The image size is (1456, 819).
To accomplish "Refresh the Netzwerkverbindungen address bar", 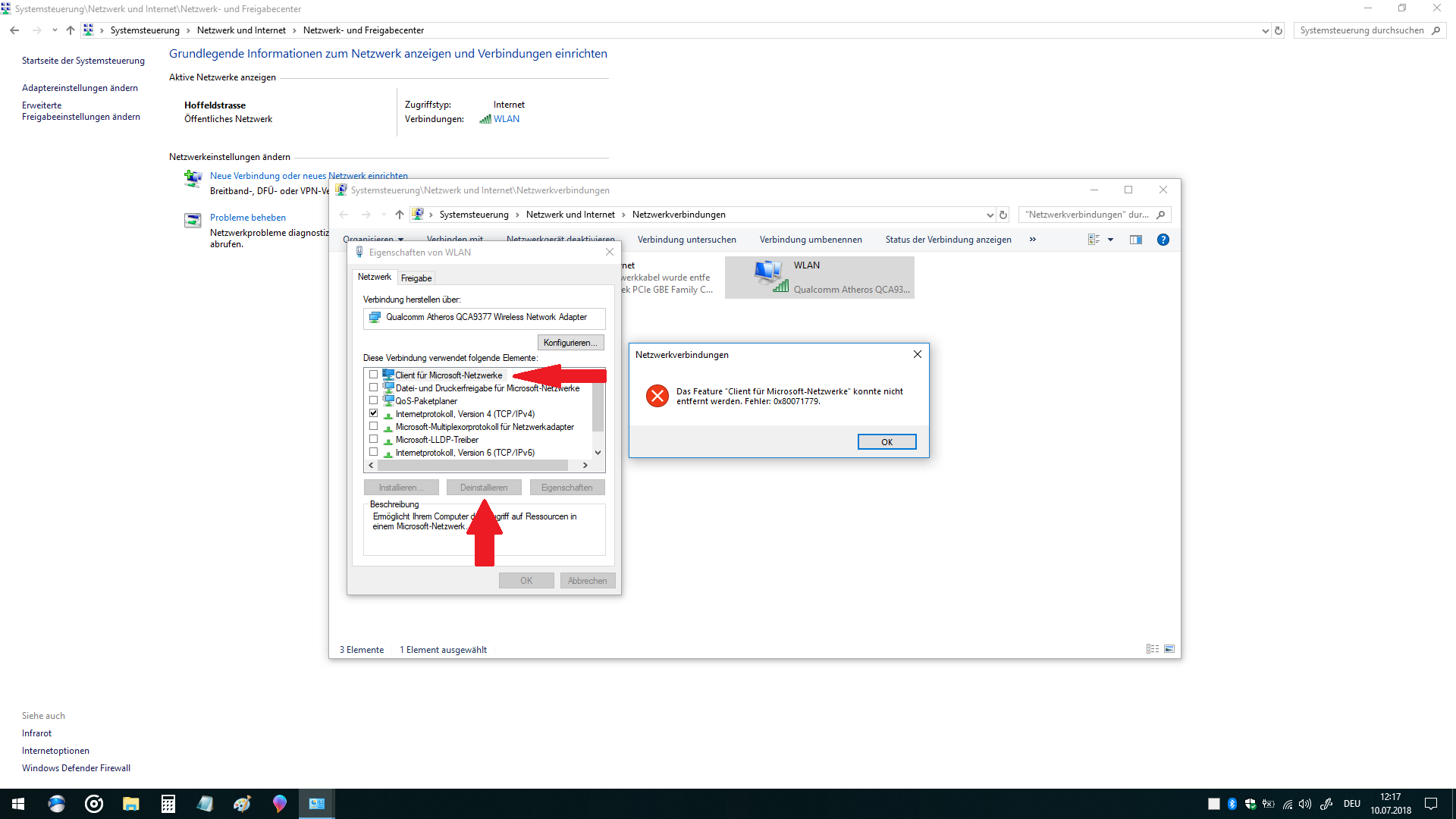I will 1003,215.
